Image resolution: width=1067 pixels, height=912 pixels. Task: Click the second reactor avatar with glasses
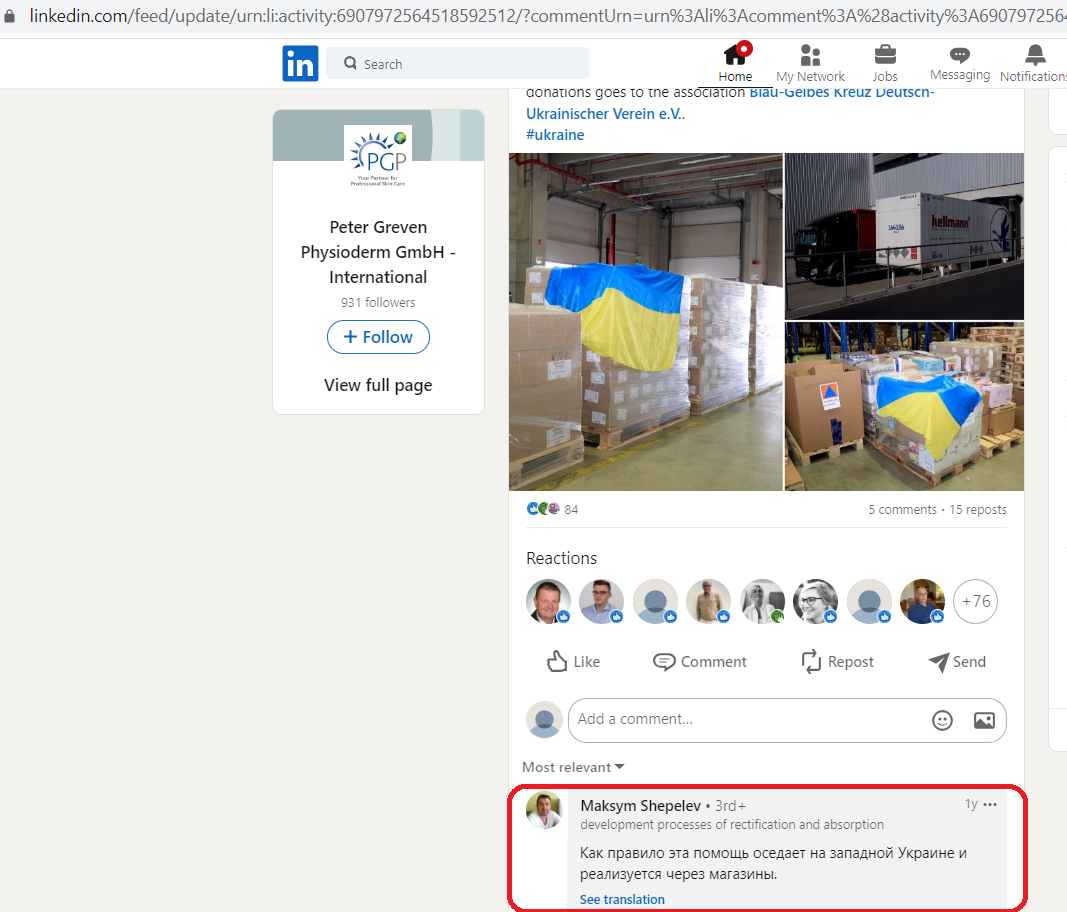pos(602,602)
